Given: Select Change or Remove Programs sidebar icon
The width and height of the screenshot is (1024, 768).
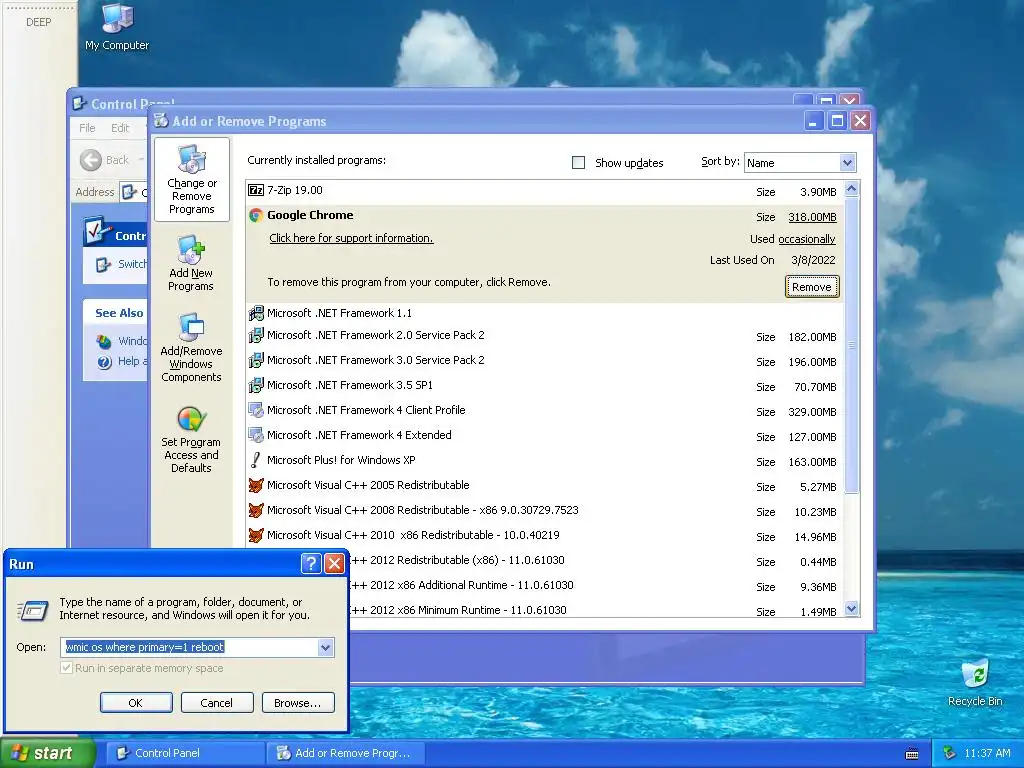Looking at the screenshot, I should 191,180.
